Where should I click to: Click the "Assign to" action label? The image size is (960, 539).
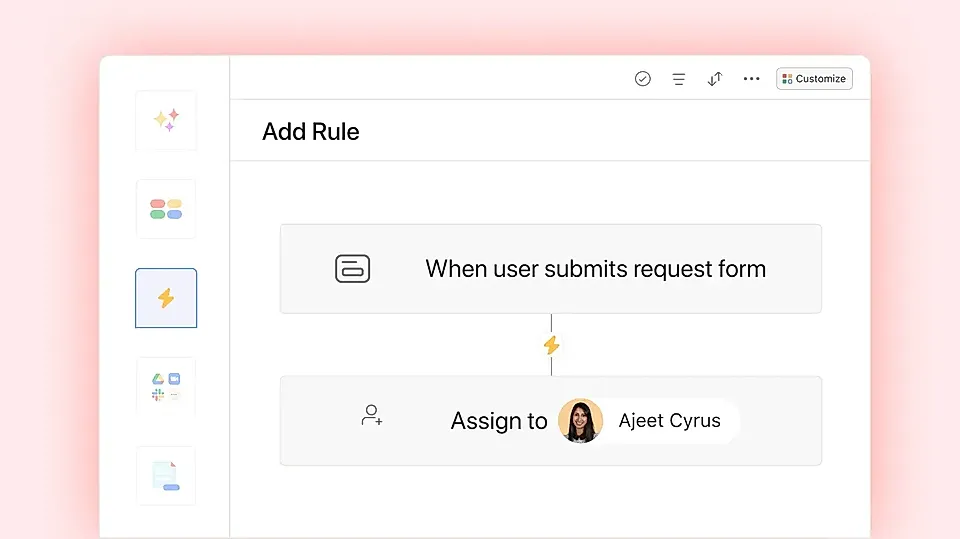(x=499, y=421)
